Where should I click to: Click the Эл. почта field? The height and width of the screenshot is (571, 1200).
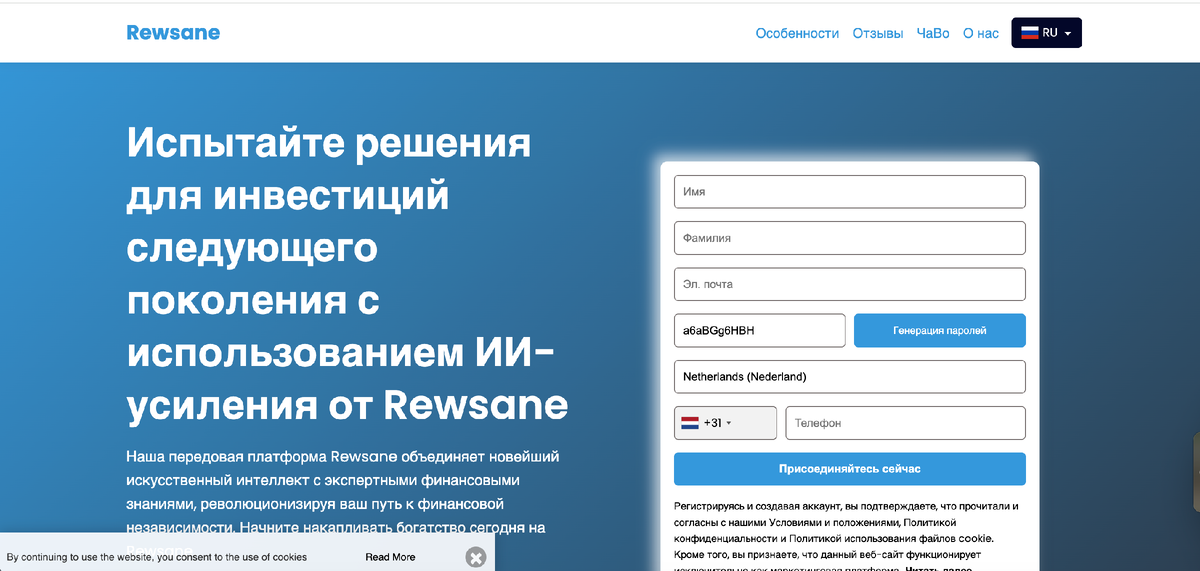coord(850,284)
